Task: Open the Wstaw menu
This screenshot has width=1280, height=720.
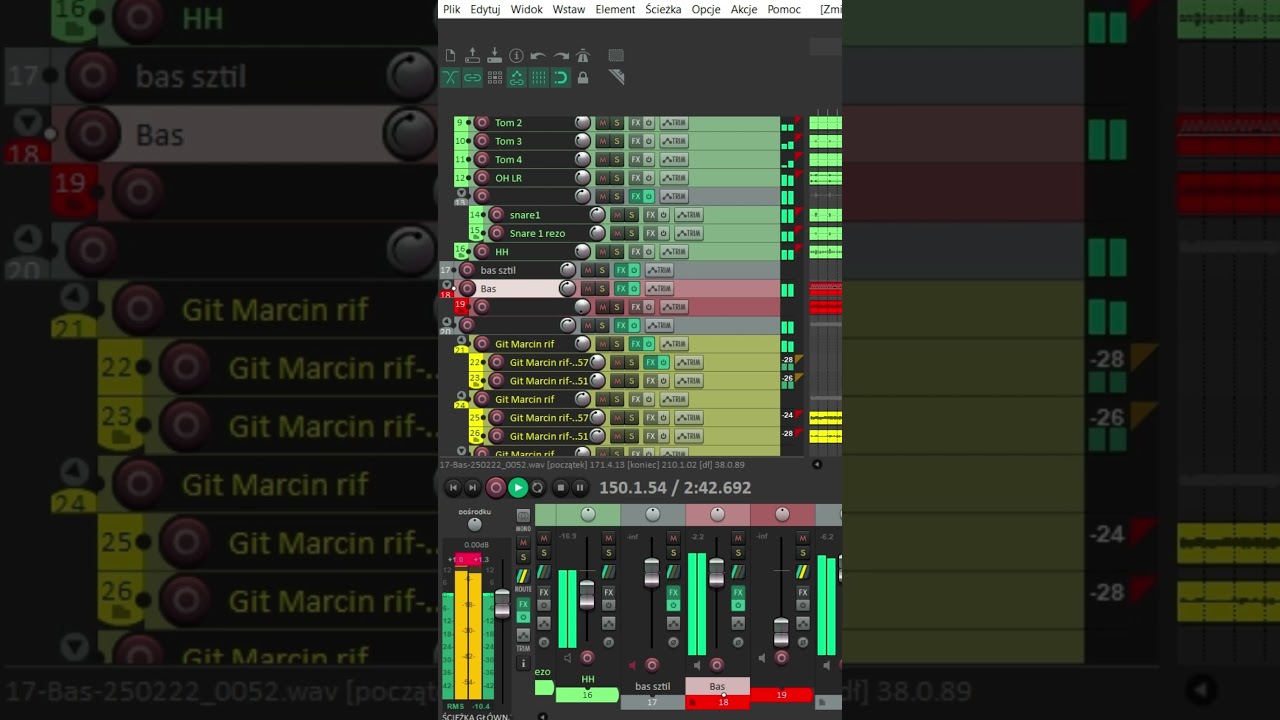Action: coord(569,9)
